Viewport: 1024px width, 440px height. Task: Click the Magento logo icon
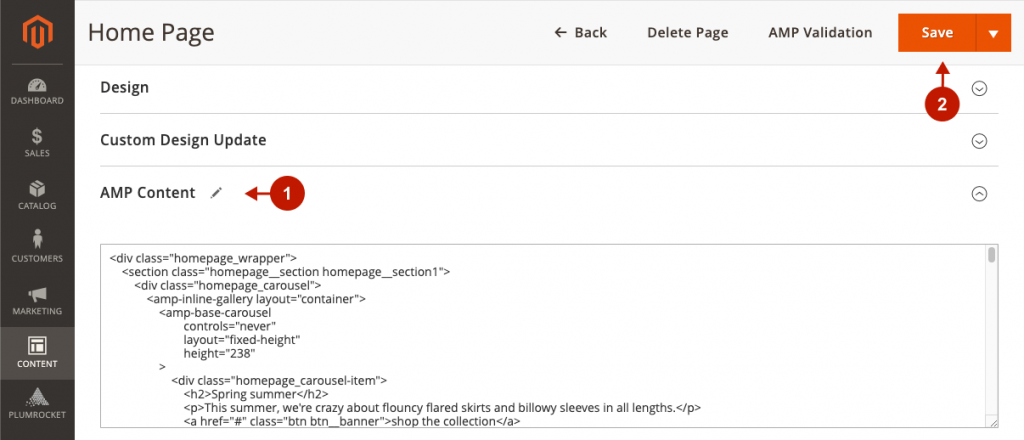coord(37,34)
